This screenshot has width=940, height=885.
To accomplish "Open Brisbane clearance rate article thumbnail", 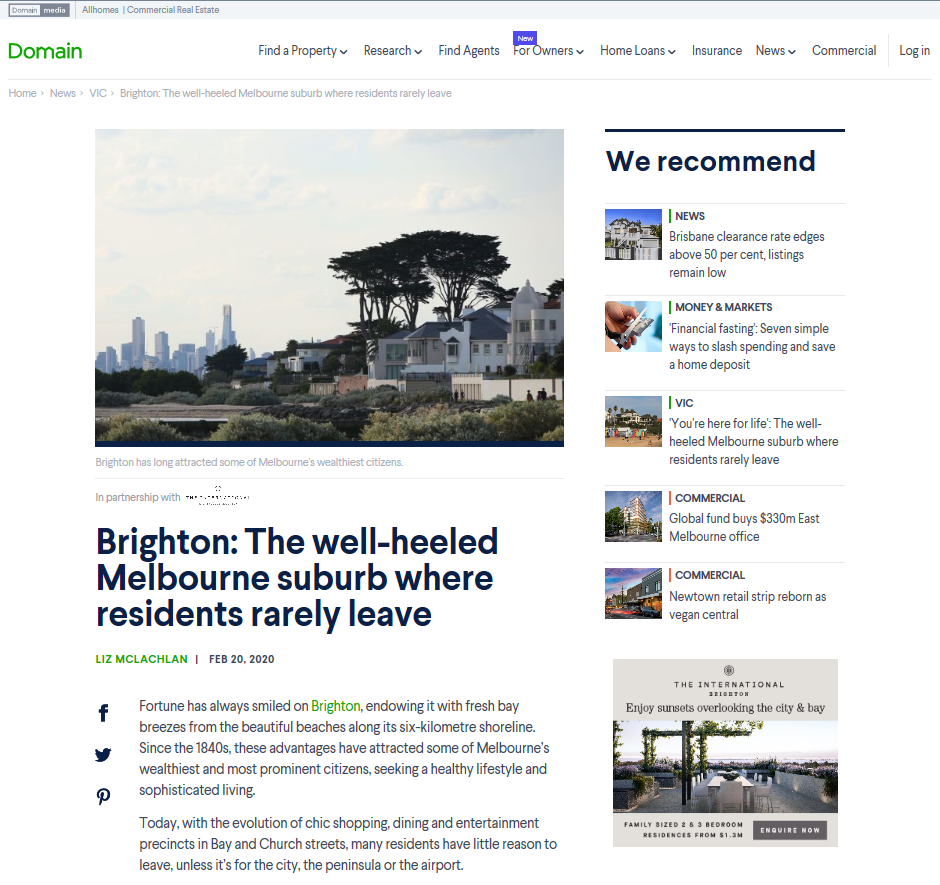I will pyautogui.click(x=633, y=234).
